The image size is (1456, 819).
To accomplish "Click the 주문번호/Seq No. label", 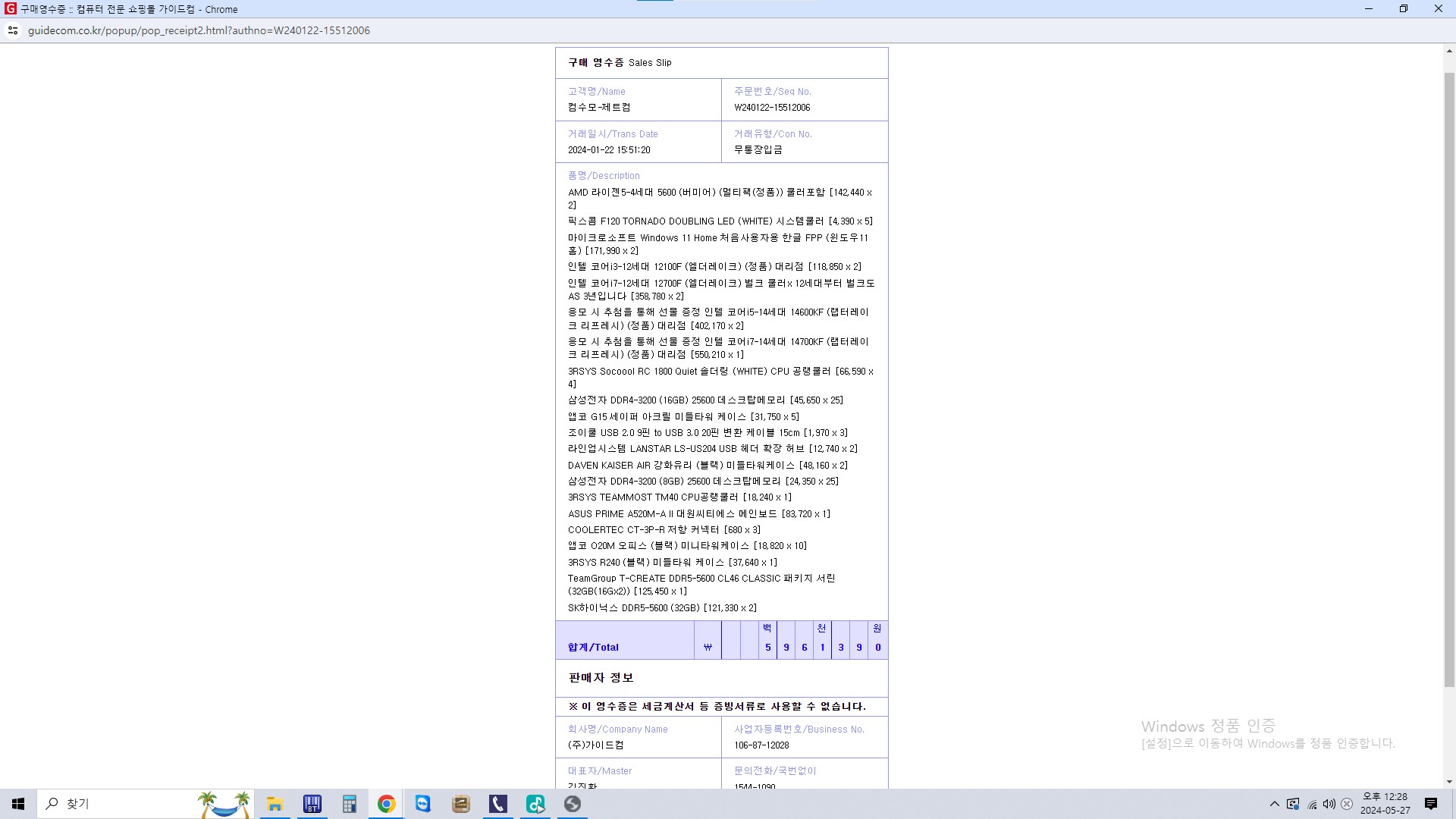I will [772, 92].
